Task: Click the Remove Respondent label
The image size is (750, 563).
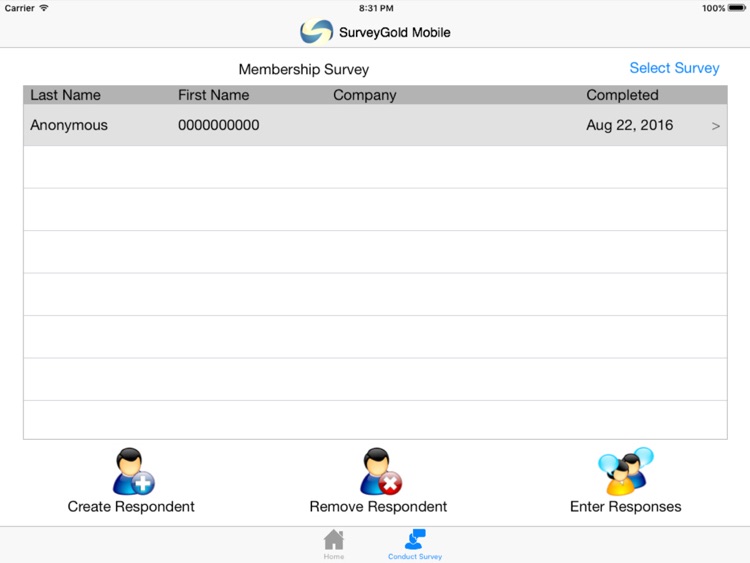Action: point(378,506)
